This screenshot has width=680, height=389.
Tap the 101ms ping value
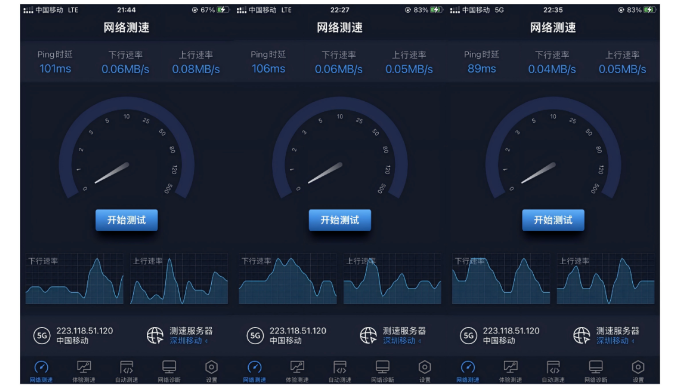55,69
